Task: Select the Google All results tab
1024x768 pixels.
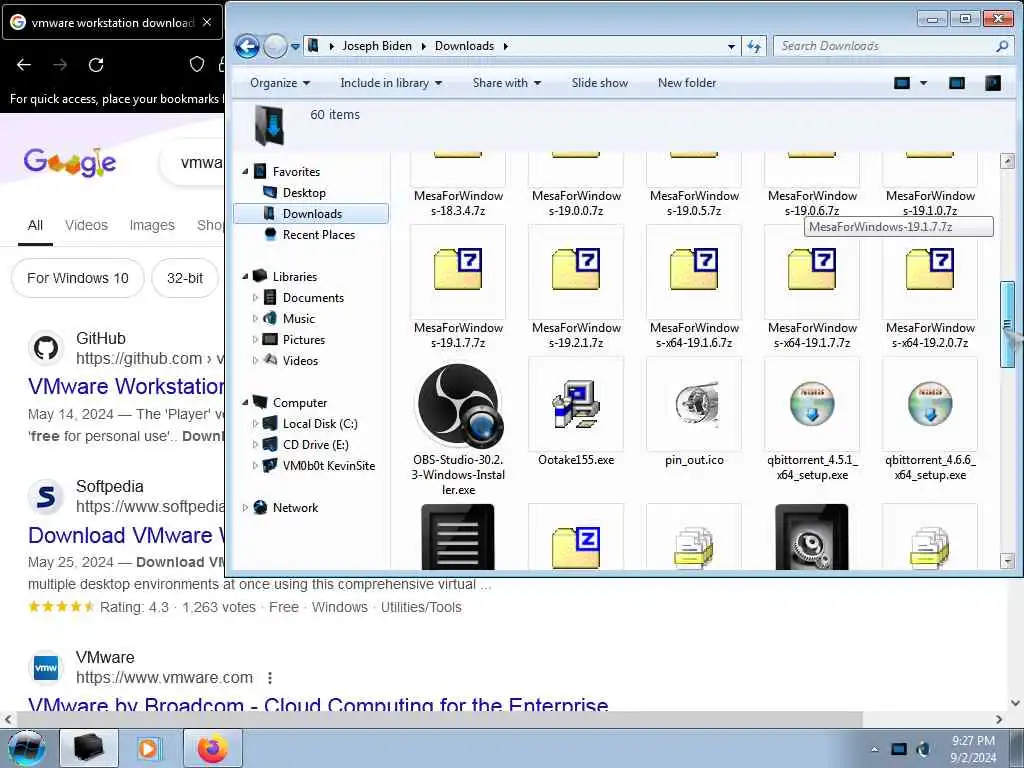Action: tap(35, 225)
